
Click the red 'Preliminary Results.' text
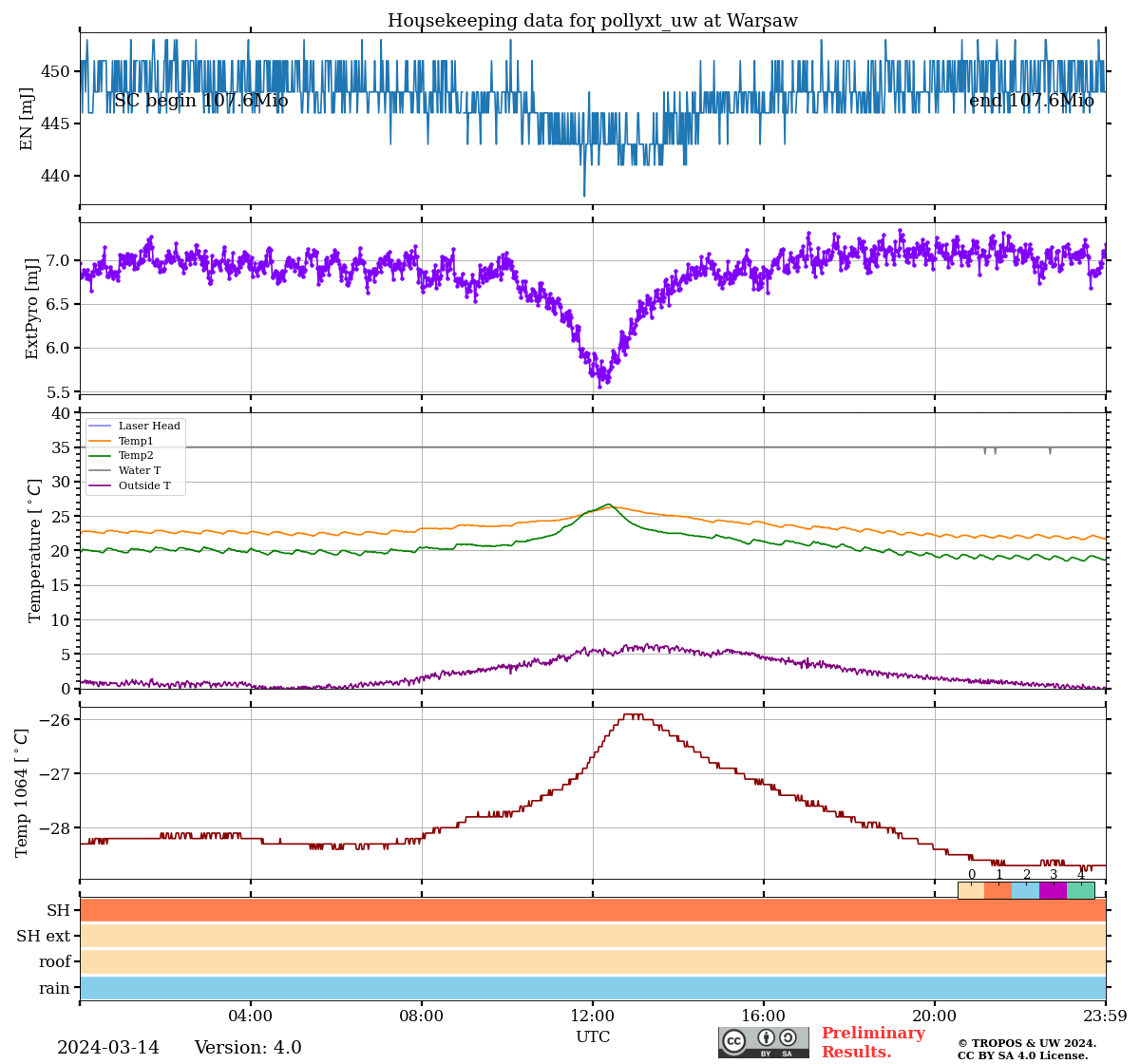coord(873,1042)
